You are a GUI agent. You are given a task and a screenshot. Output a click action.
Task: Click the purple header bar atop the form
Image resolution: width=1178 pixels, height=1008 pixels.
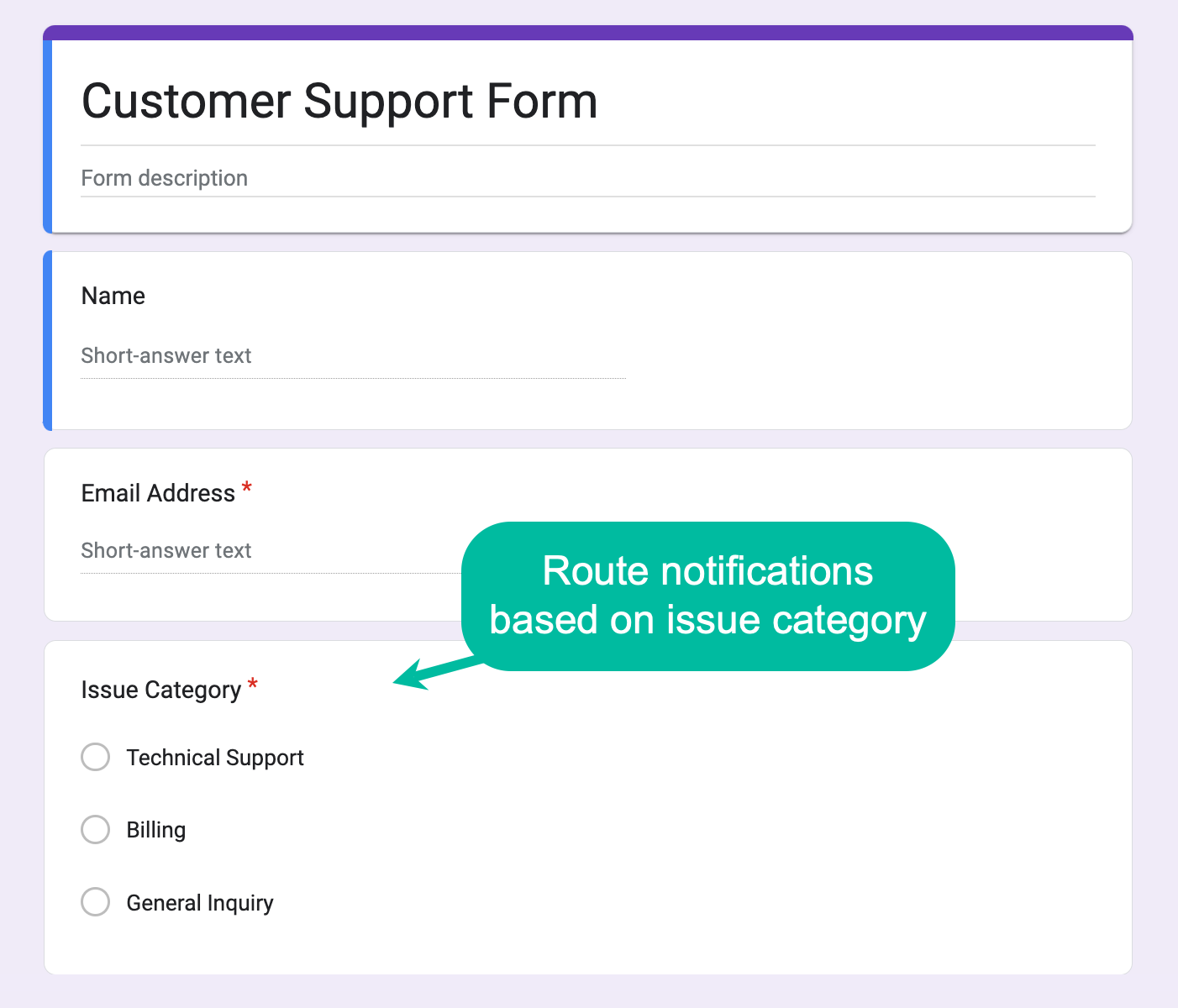tap(588, 33)
